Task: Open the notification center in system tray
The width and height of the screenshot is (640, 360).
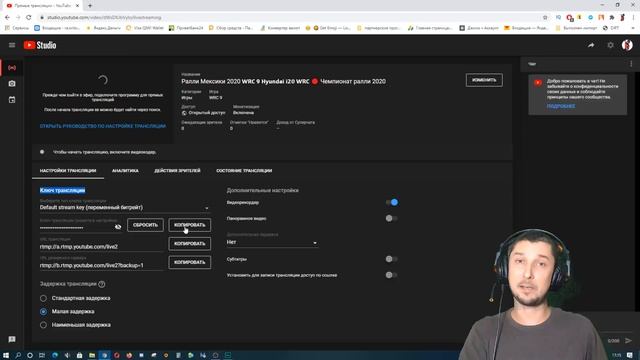Action: pos(630,356)
